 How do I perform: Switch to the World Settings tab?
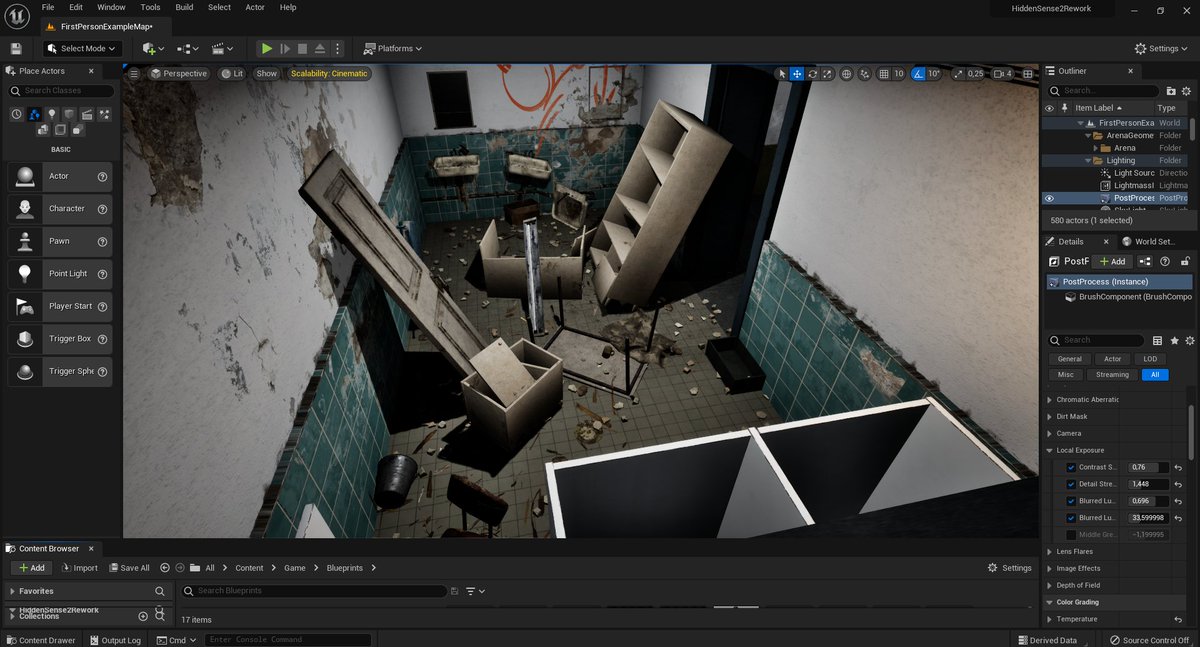(x=1154, y=241)
